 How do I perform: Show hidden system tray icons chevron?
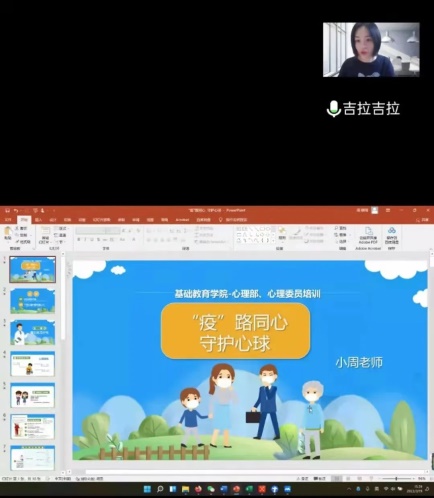349,489
